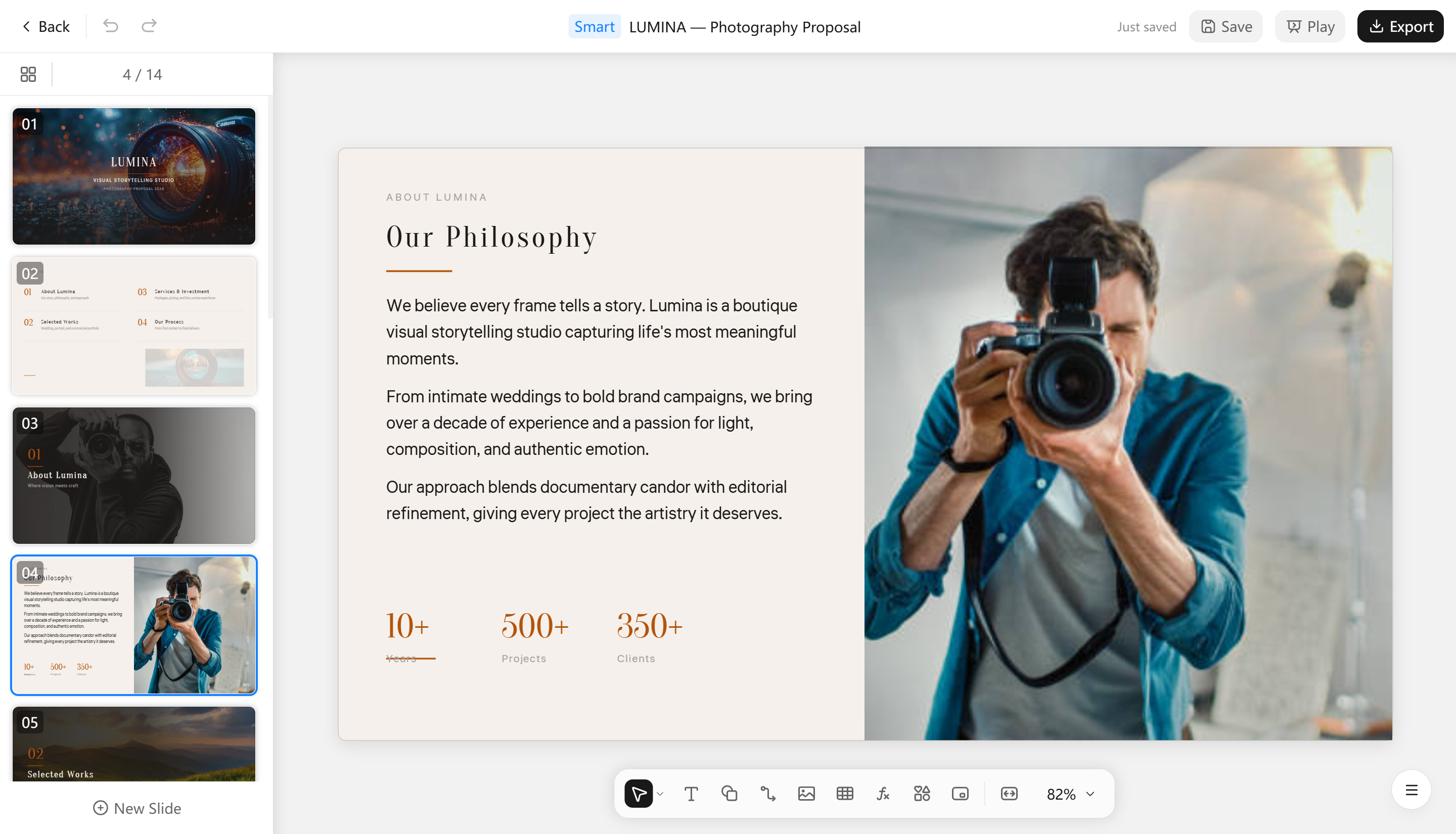This screenshot has height=834, width=1456.
Task: Export the presentation
Action: coord(1400,26)
